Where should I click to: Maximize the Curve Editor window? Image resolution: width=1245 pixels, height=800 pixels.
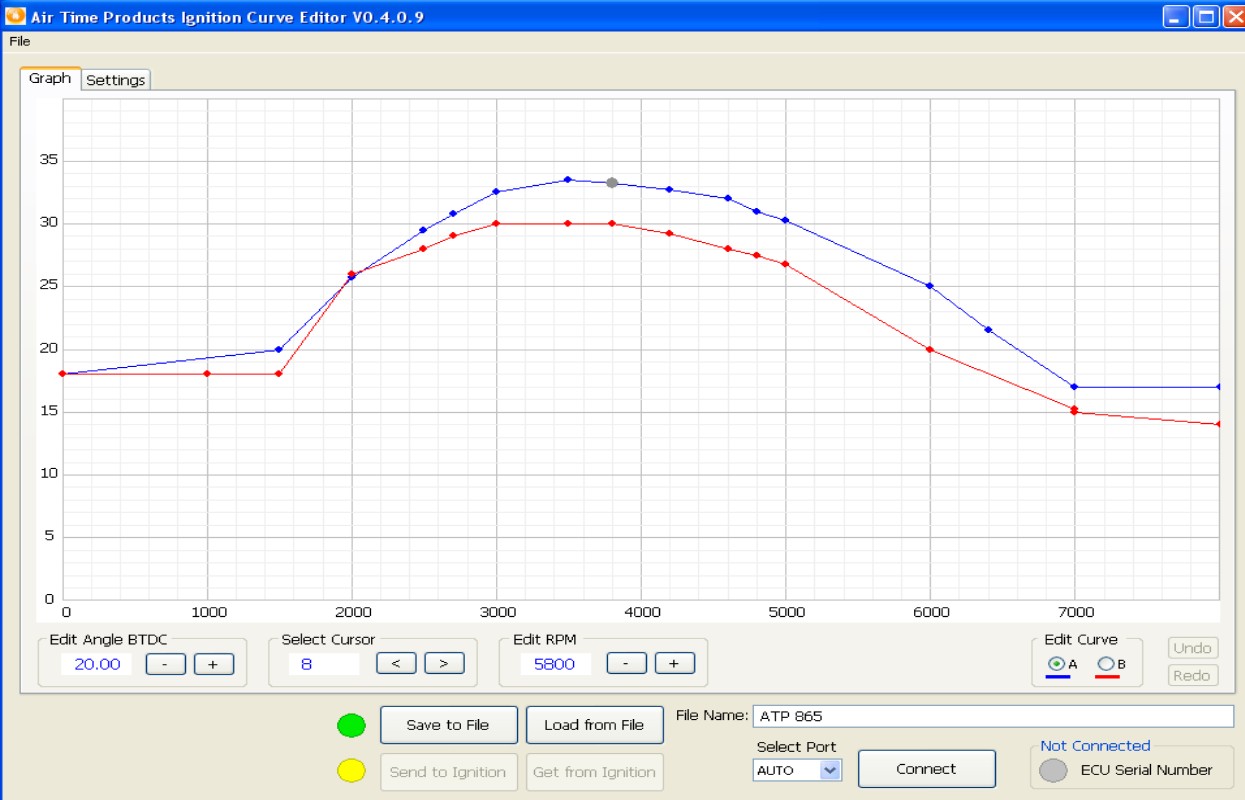pos(1206,16)
